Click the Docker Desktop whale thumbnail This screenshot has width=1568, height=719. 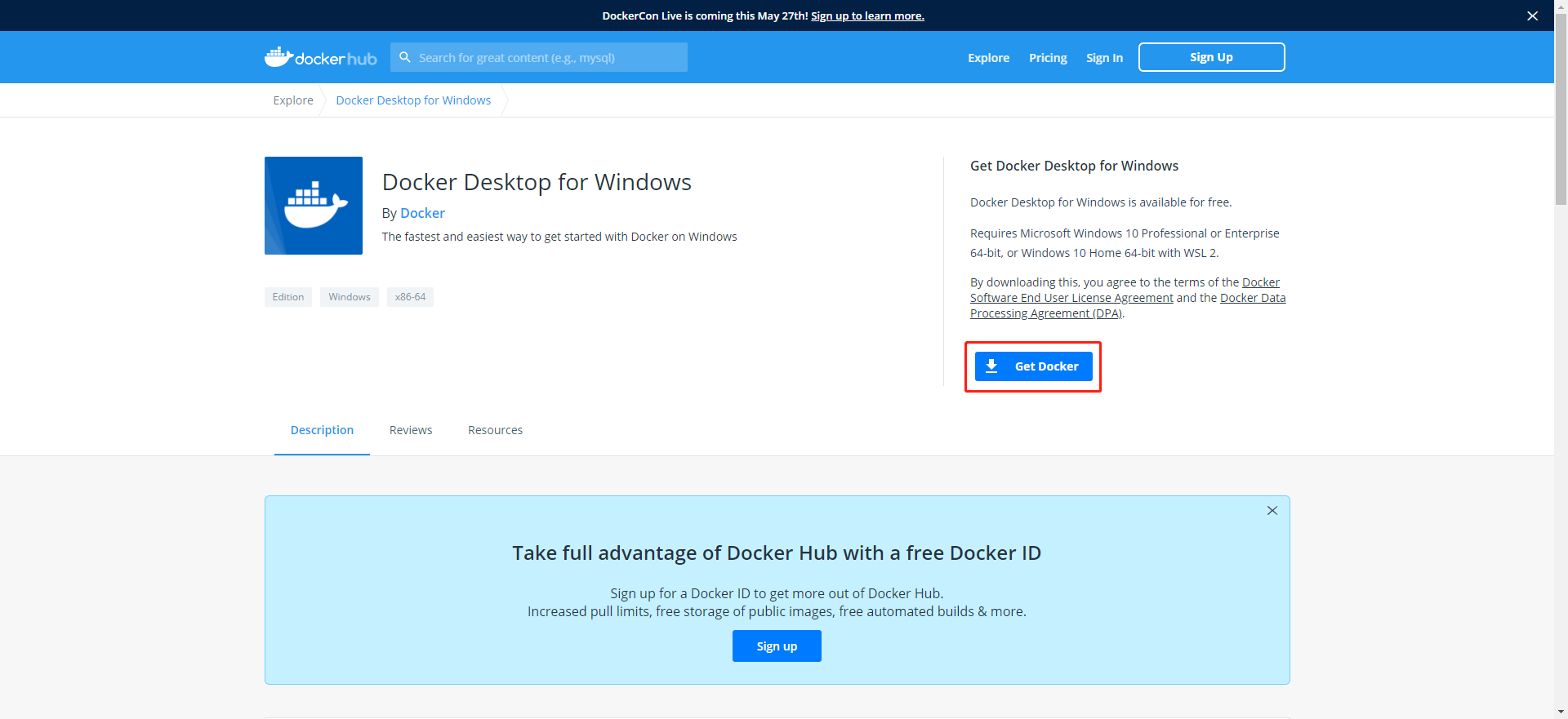click(x=314, y=206)
